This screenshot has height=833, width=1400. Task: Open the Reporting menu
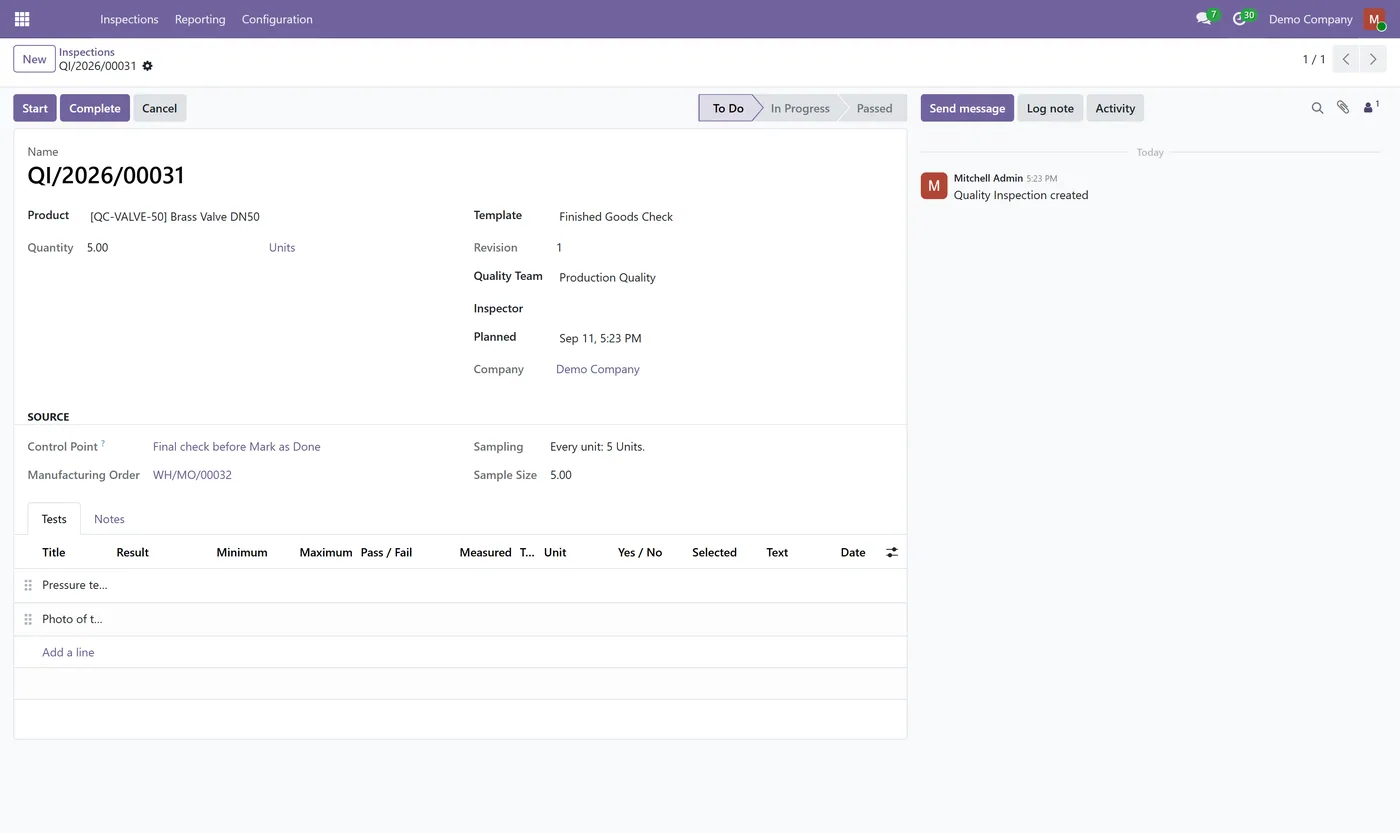(200, 19)
